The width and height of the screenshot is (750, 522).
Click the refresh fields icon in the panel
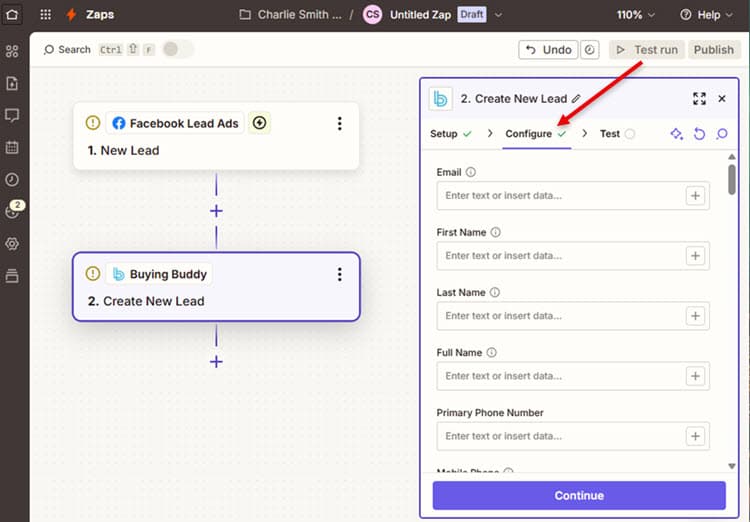[699, 134]
